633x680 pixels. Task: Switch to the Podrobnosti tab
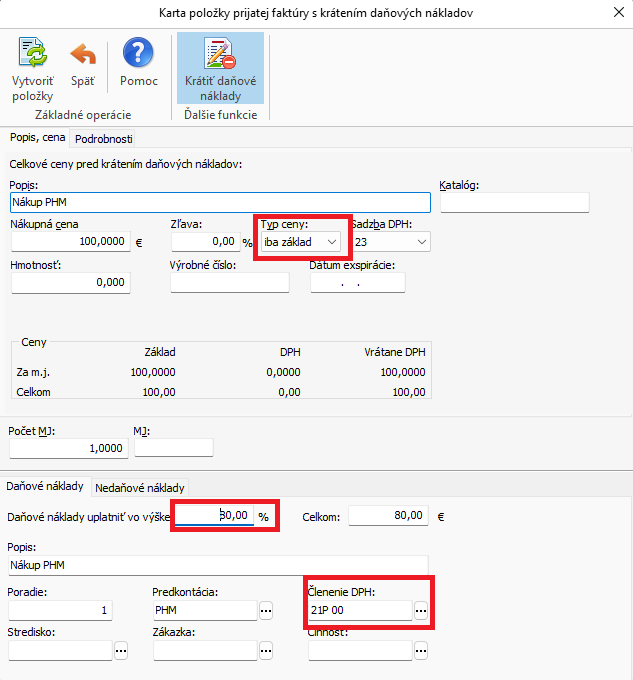coord(104,139)
